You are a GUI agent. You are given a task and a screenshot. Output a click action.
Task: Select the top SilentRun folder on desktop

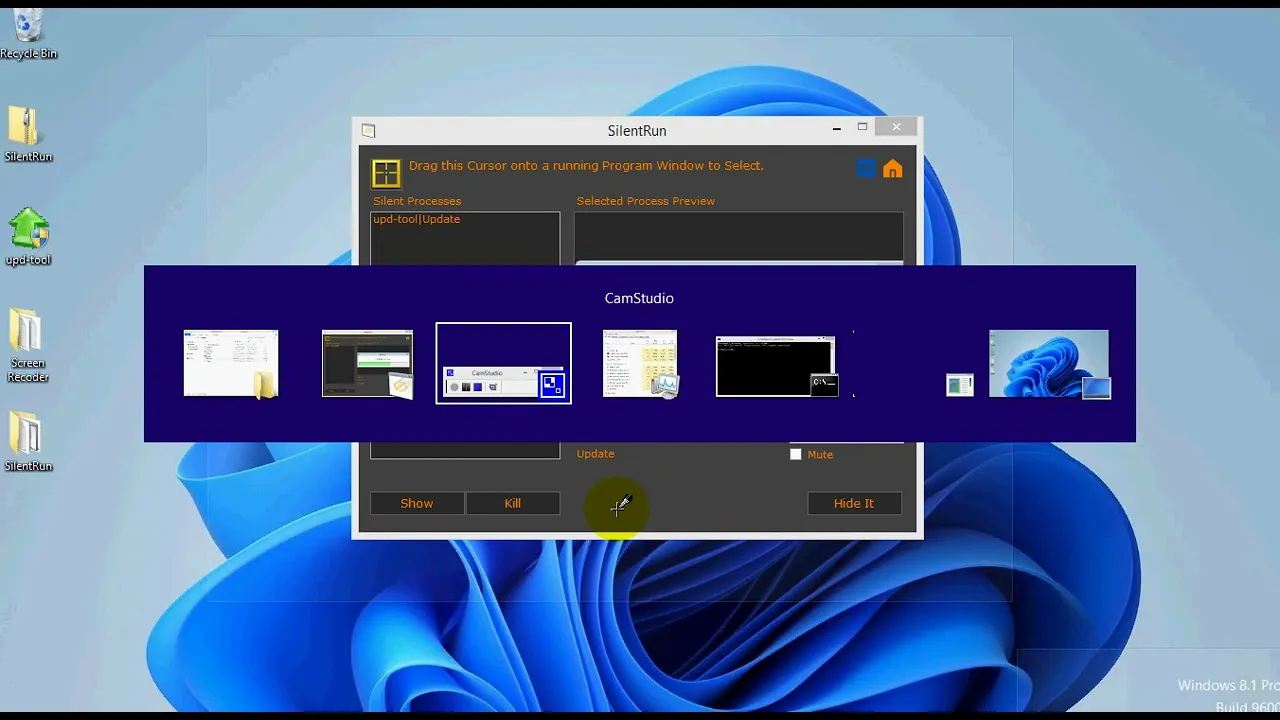click(28, 134)
